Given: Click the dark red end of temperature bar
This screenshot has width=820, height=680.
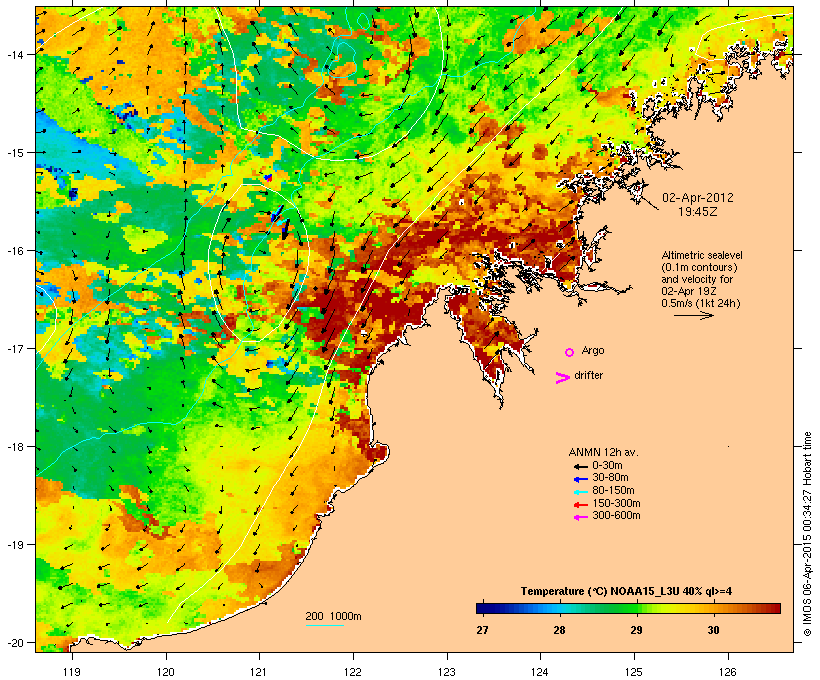Looking at the screenshot, I should click(776, 608).
